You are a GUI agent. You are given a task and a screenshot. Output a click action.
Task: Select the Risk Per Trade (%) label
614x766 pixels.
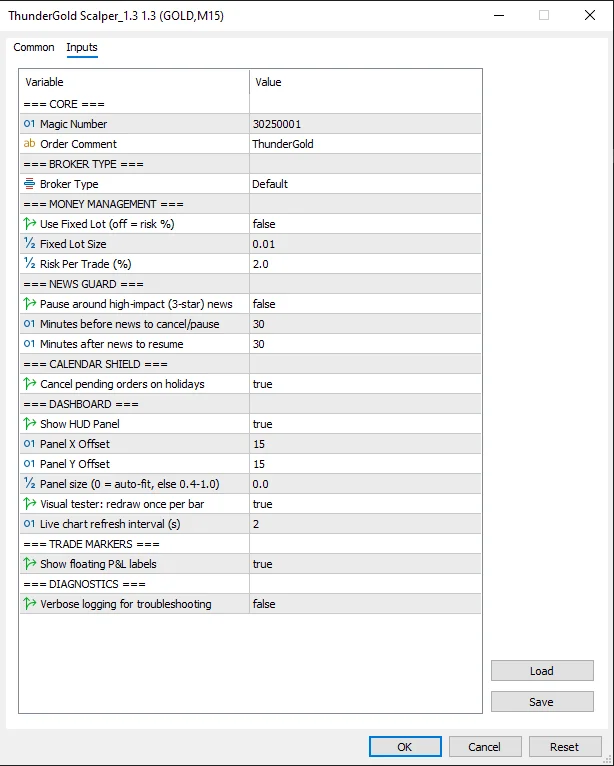tap(85, 264)
